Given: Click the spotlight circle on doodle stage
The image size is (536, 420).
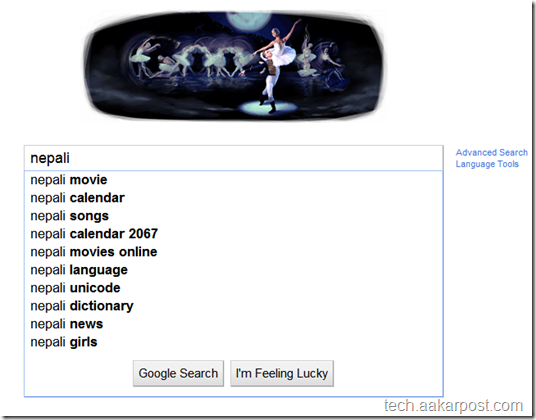Looking at the screenshot, I should point(269,107).
